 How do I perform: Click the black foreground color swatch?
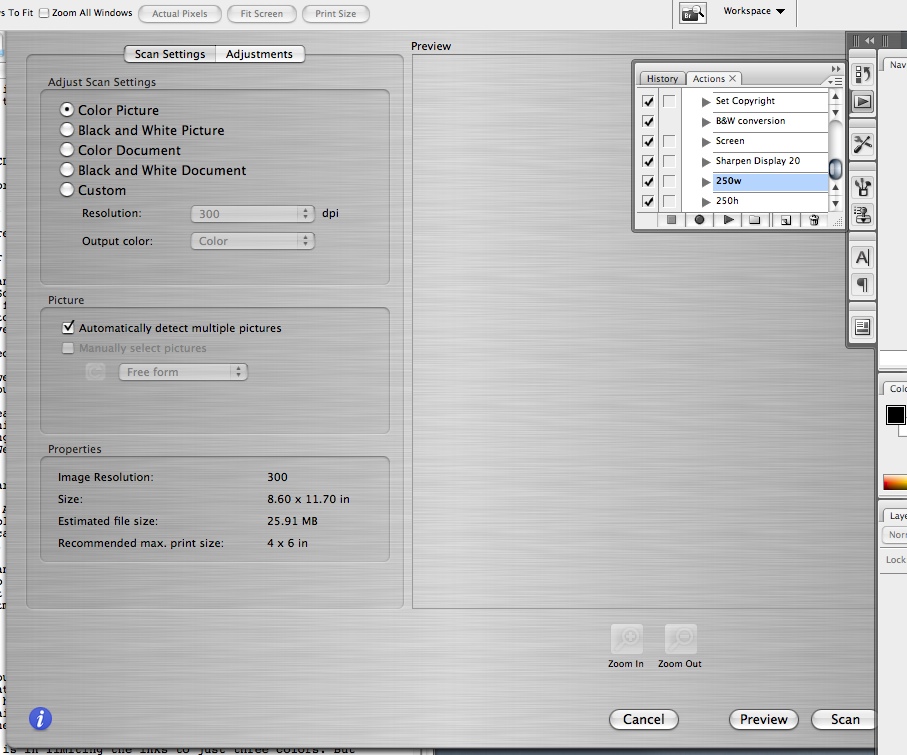click(x=894, y=415)
